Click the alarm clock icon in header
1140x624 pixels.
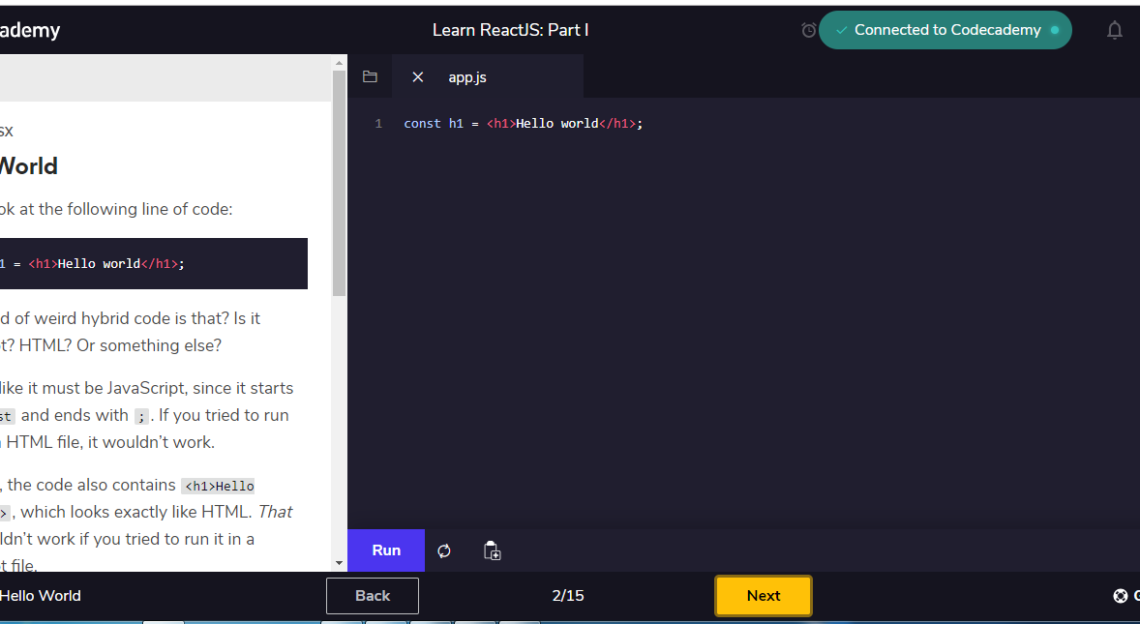click(x=808, y=30)
